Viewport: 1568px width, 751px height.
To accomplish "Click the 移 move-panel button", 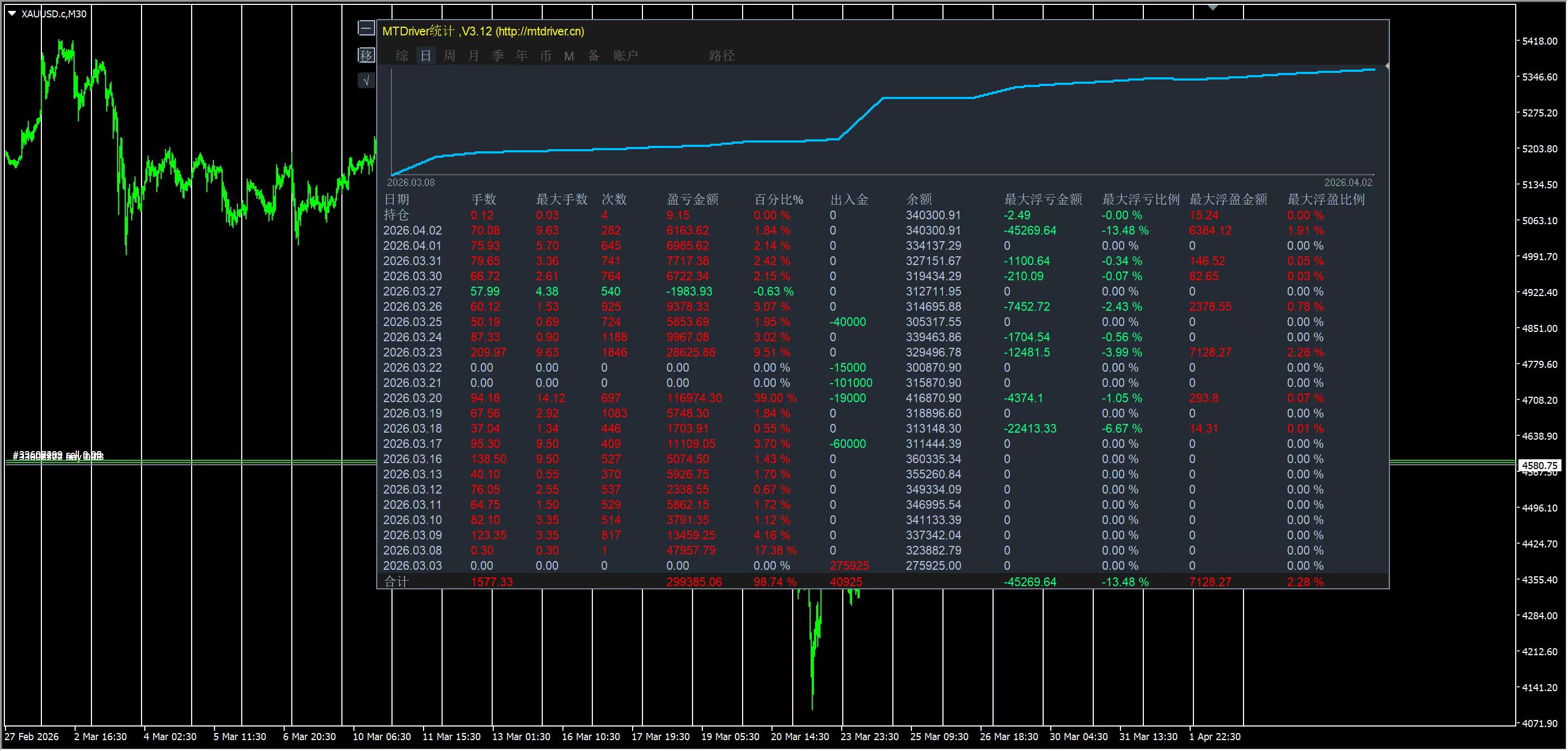I will pos(366,56).
